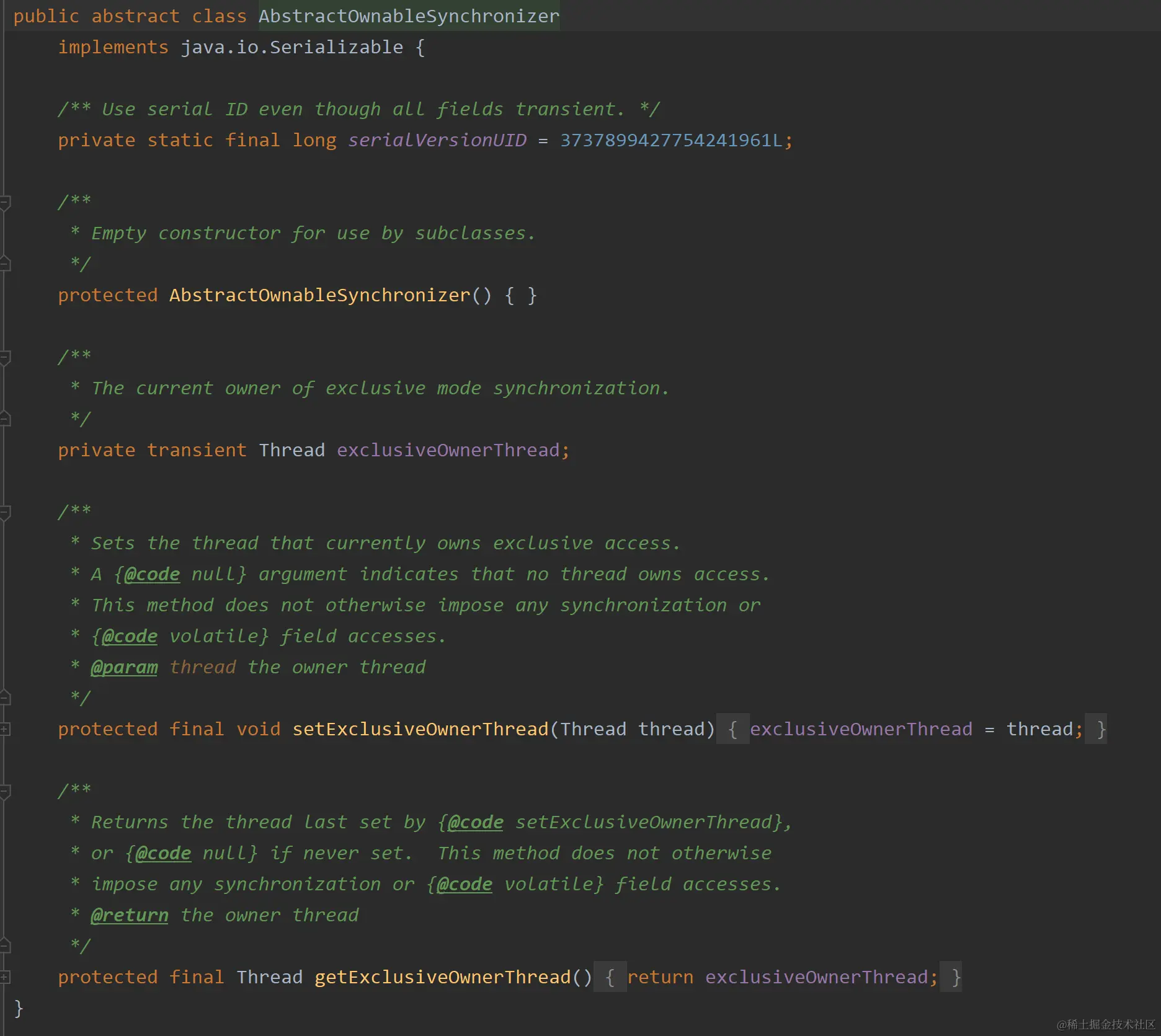
Task: Click the comment line 'This method does not otherwise impose'
Action: click(x=425, y=605)
